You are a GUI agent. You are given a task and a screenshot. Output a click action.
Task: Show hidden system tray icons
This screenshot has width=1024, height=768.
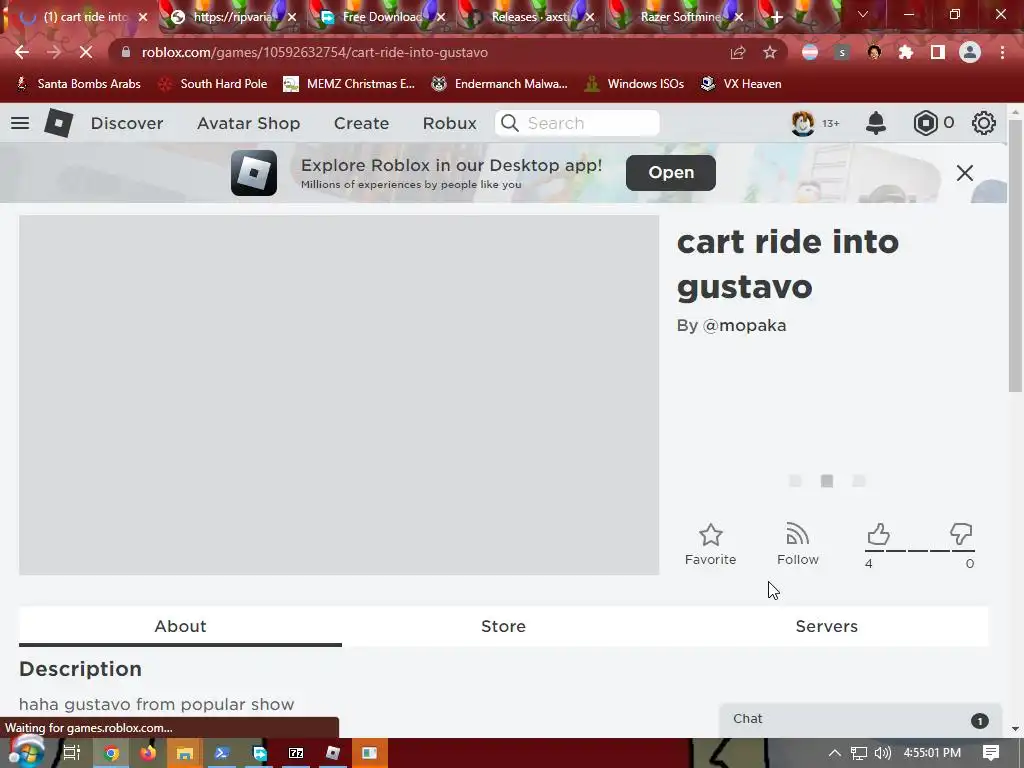834,753
